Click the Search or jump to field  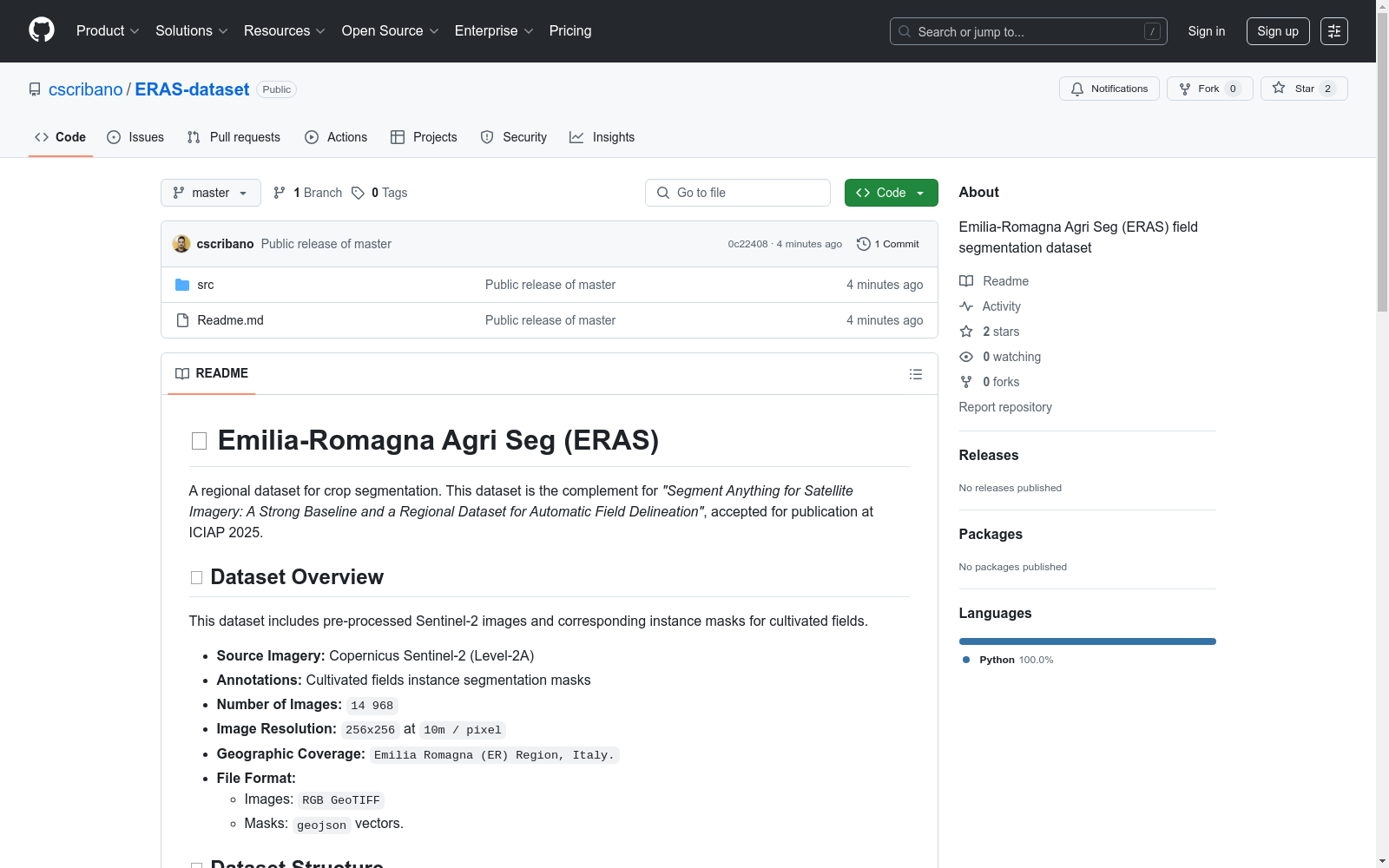pos(1029,31)
